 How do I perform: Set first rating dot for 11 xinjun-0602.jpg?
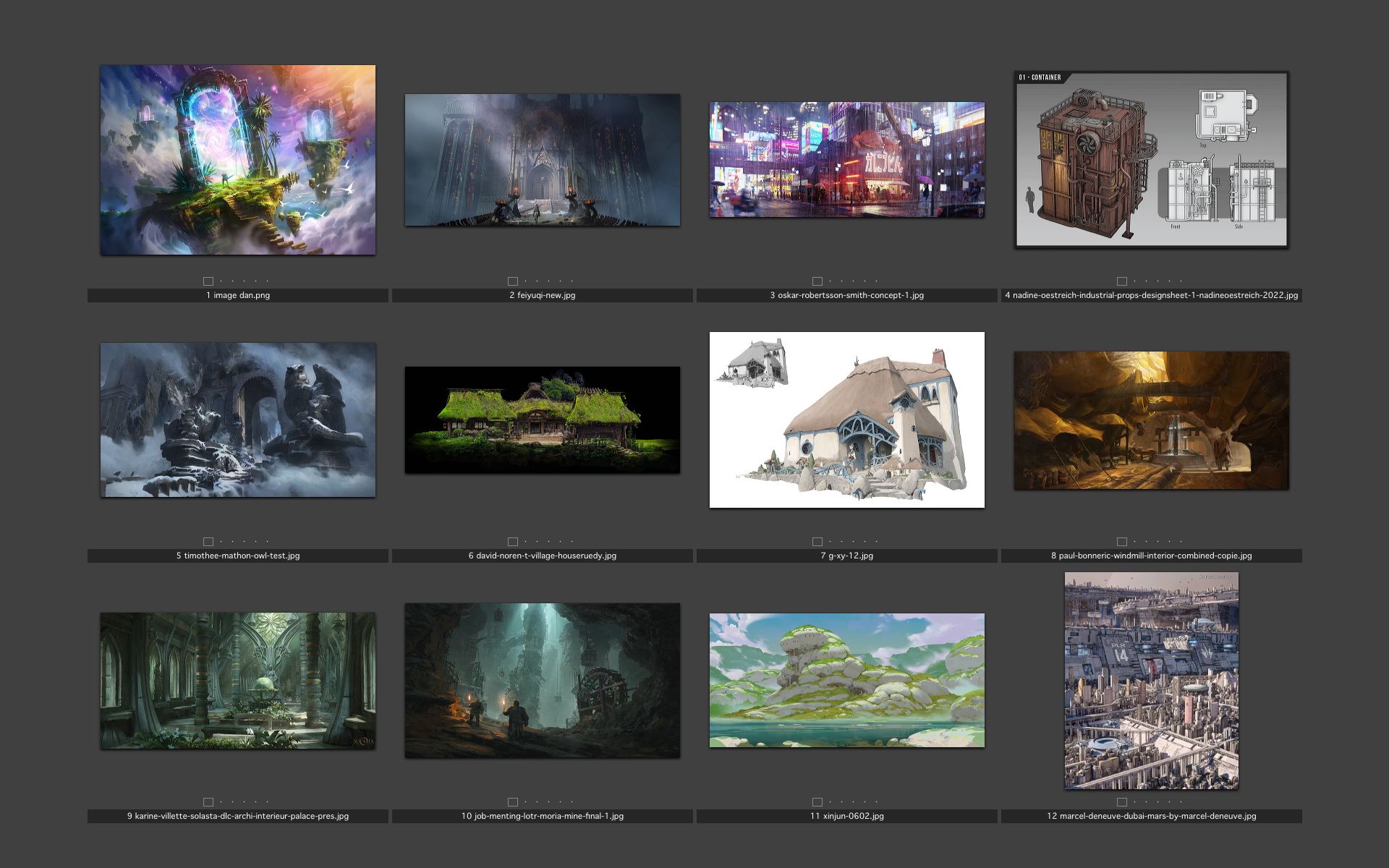831,801
